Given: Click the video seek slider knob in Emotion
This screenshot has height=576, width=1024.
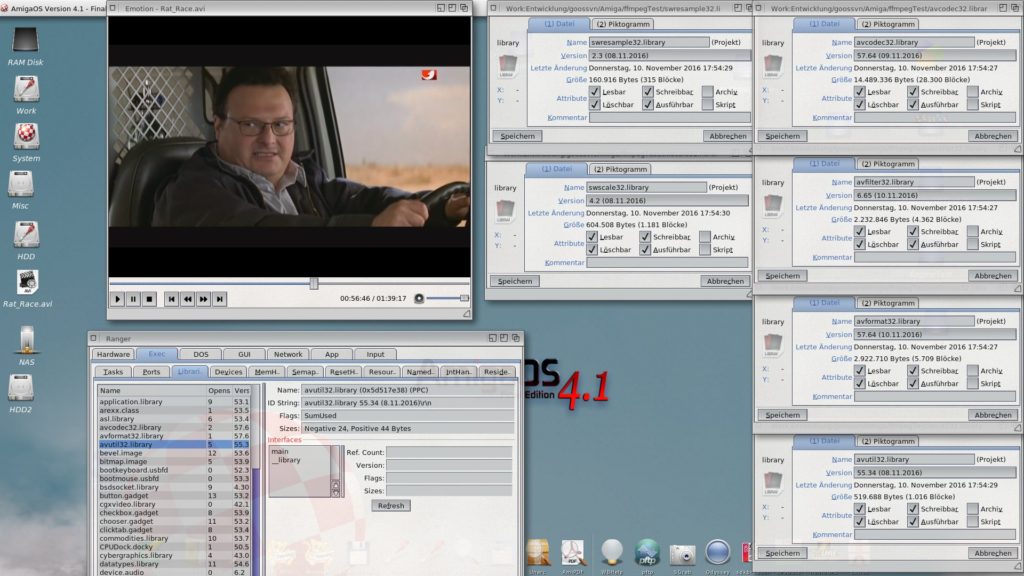Looking at the screenshot, I should click(314, 283).
